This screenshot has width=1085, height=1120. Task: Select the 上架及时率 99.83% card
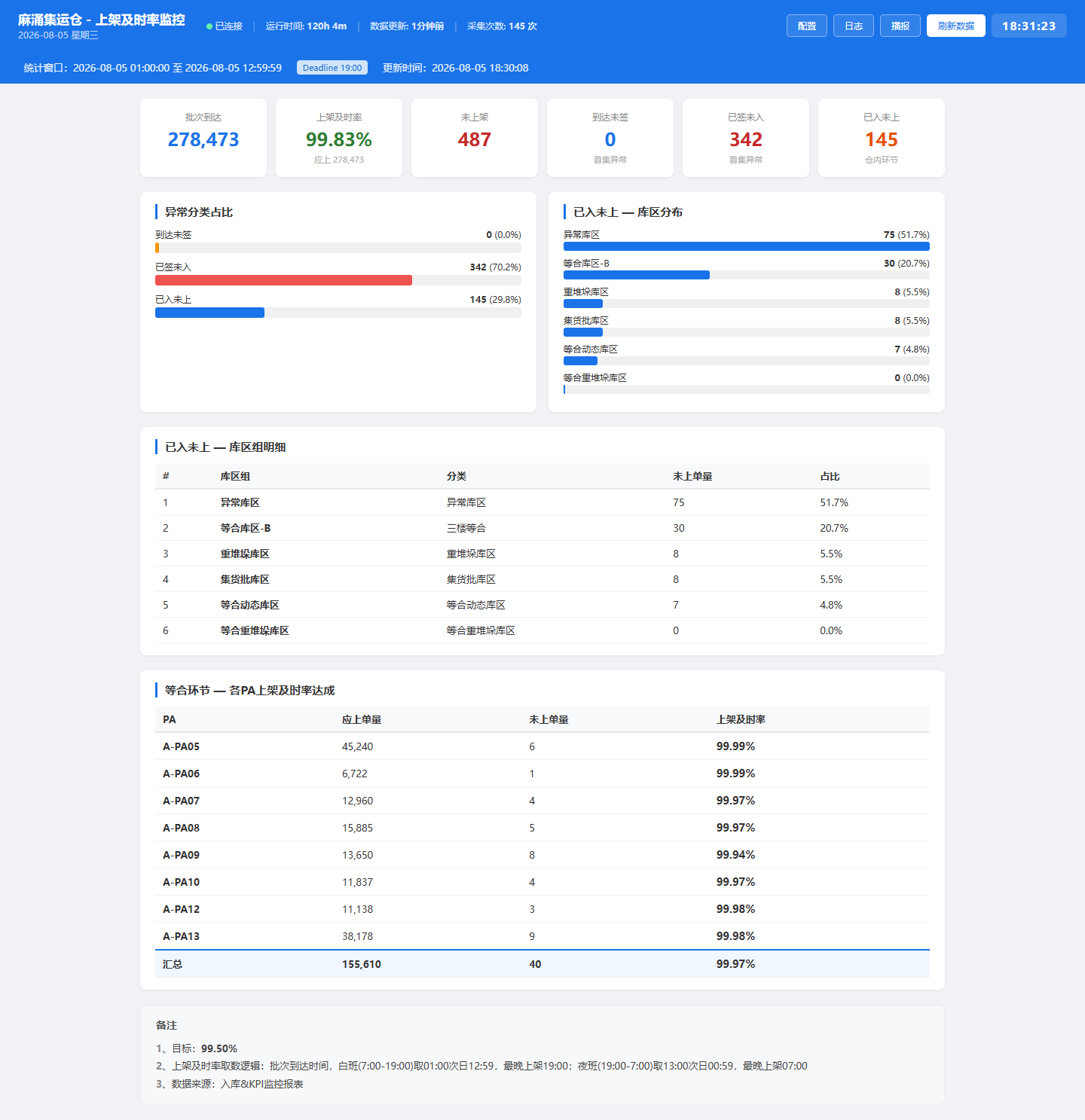click(x=339, y=138)
